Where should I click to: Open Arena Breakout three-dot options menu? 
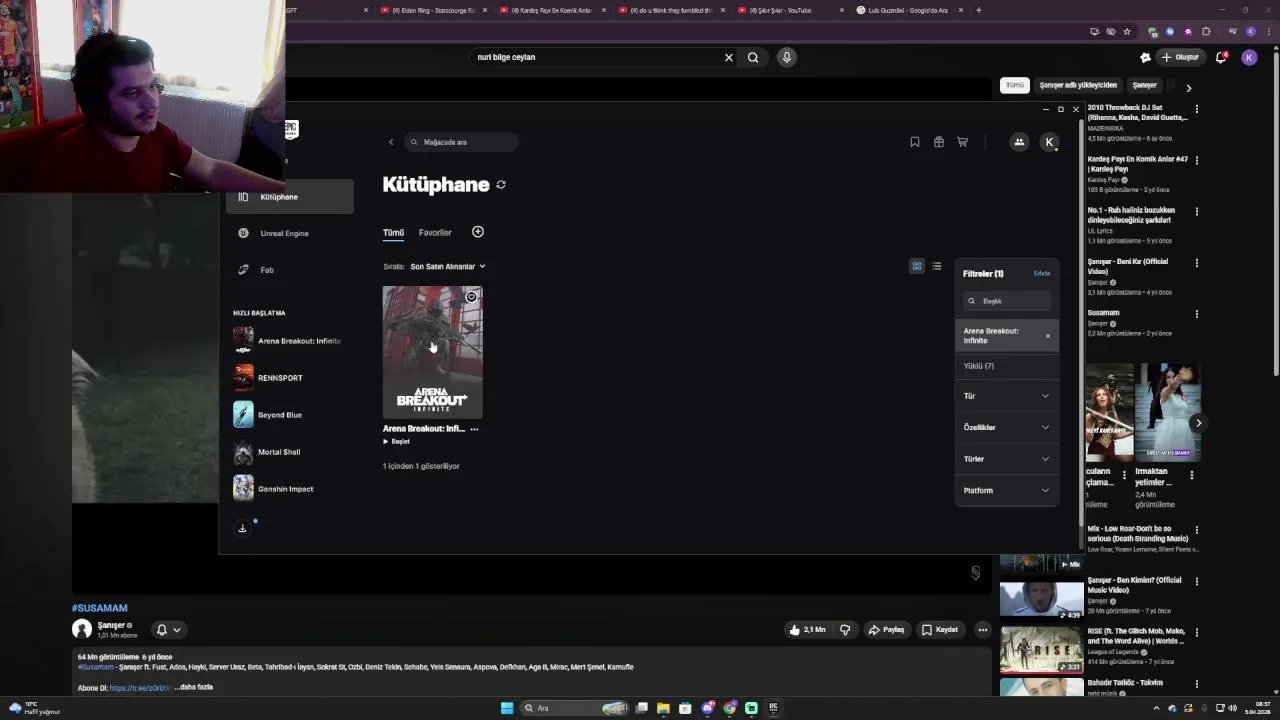click(474, 429)
